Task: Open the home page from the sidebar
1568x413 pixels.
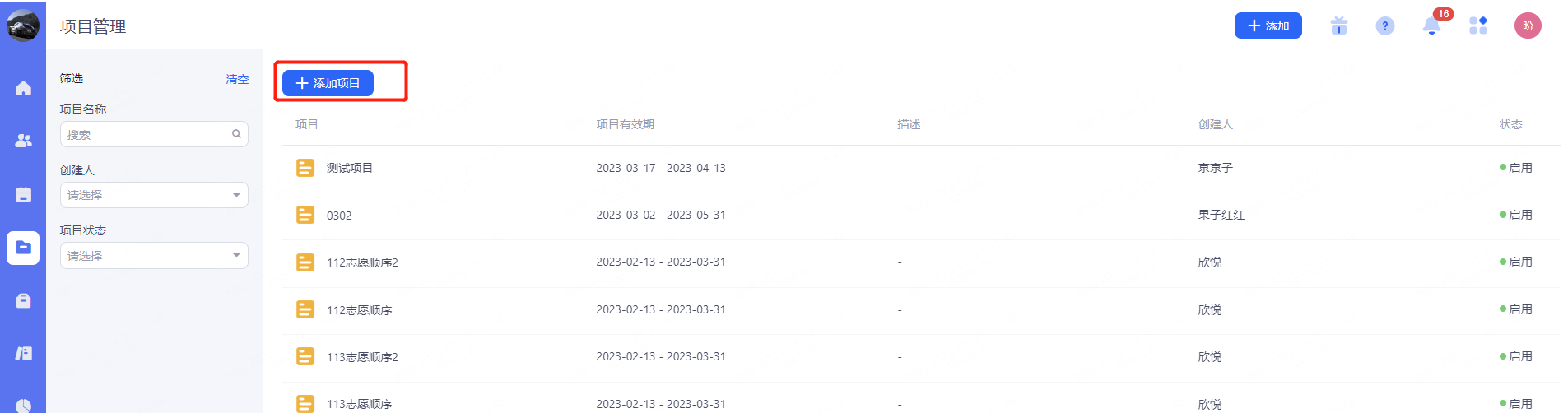Action: [23, 89]
